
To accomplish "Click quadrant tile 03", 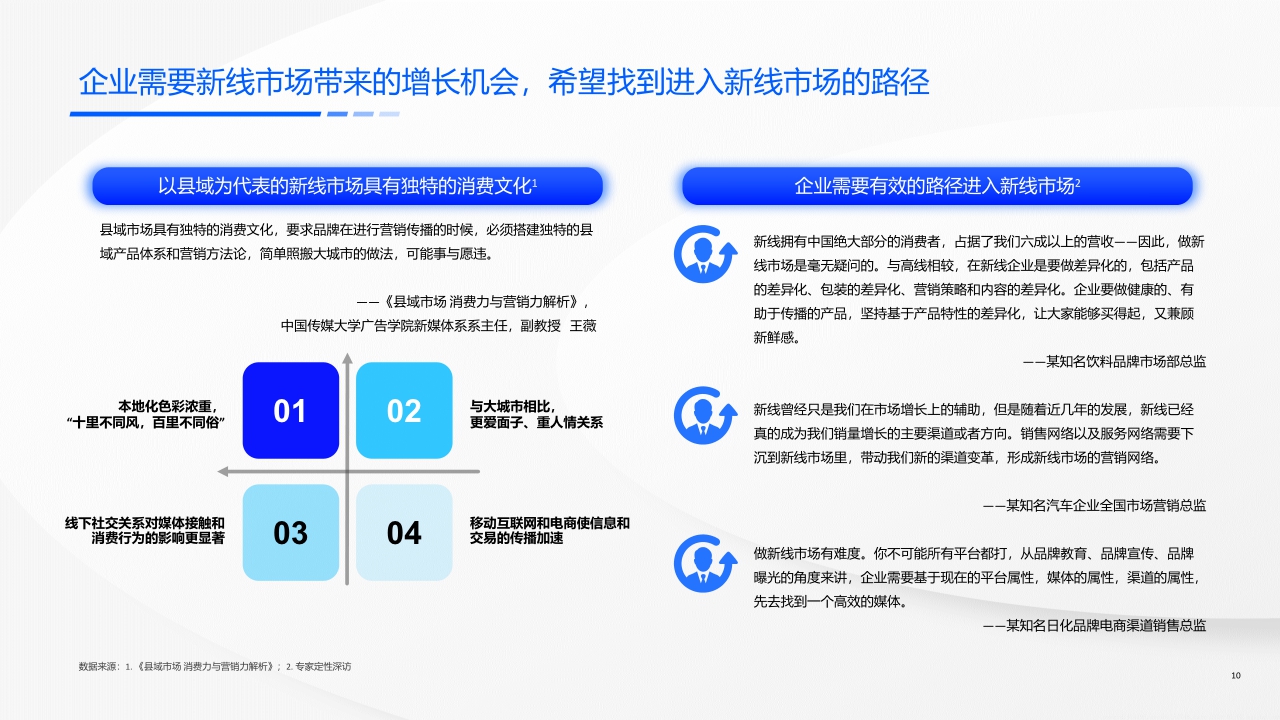I will coord(290,533).
